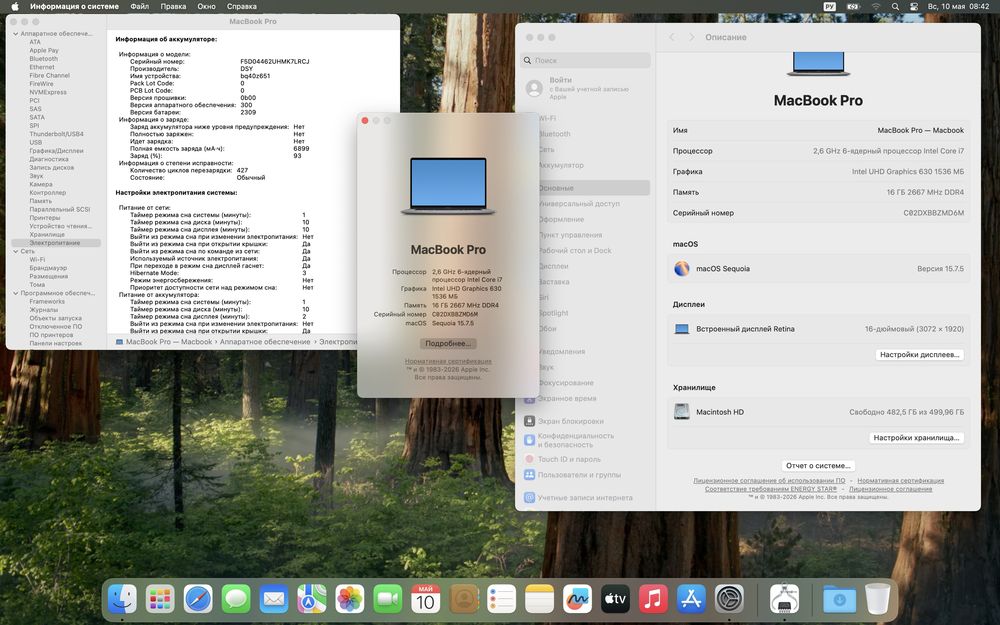Click MacBook Pro — Macbook in the path bar
The image size is (1000, 625).
[x=164, y=342]
